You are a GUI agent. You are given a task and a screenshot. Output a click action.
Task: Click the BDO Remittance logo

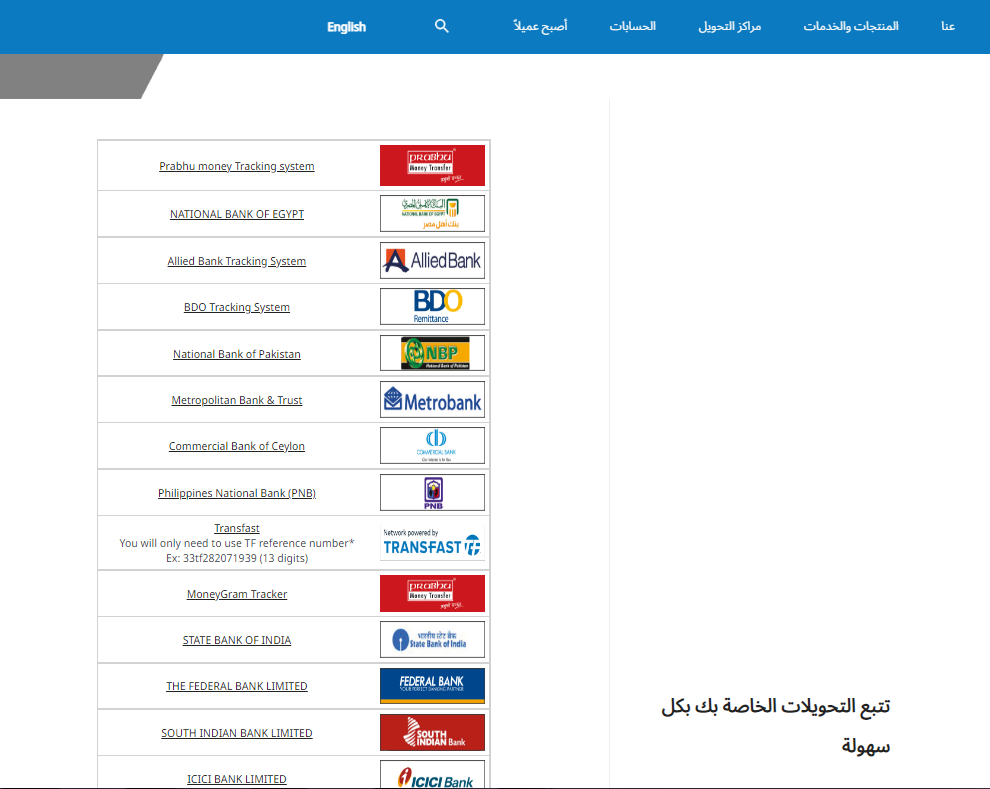click(x=432, y=306)
